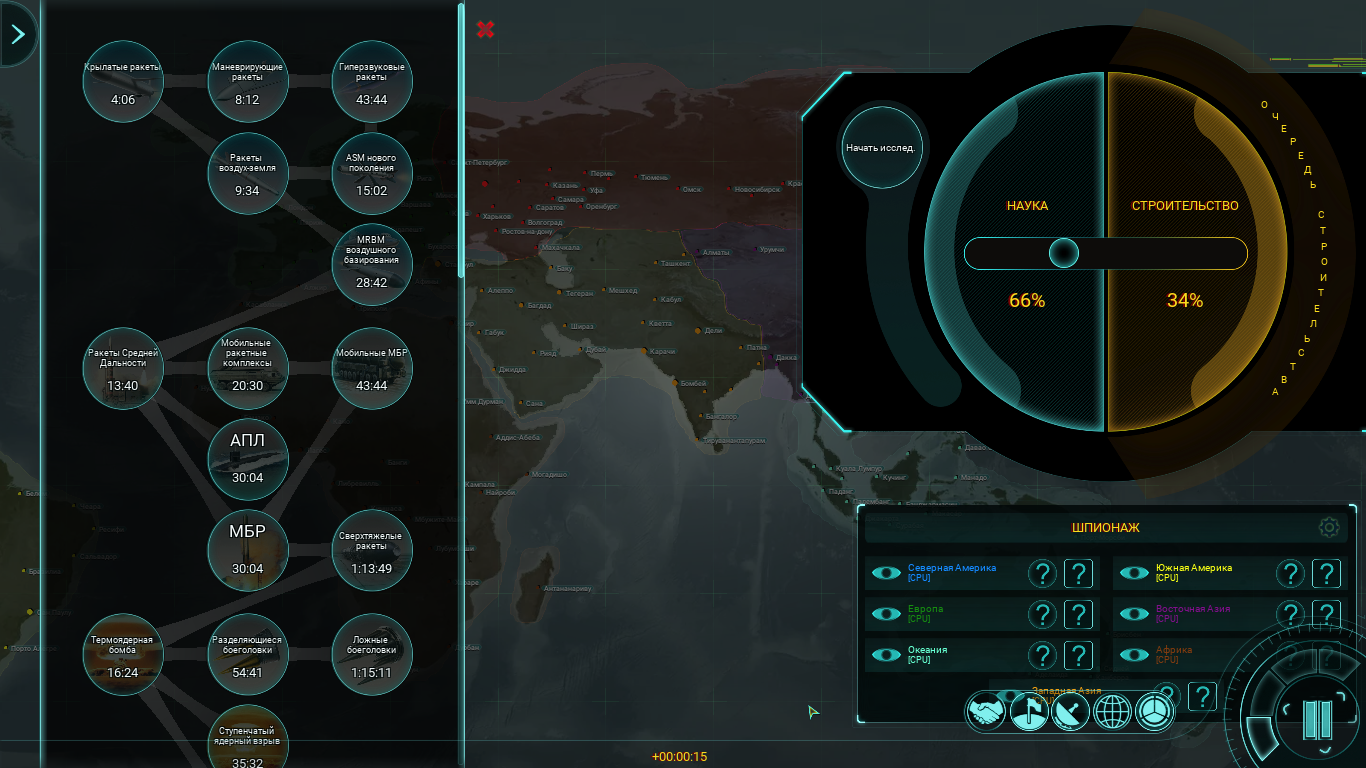Select ASM нового поколения research node
The image size is (1366, 768).
[372, 173]
